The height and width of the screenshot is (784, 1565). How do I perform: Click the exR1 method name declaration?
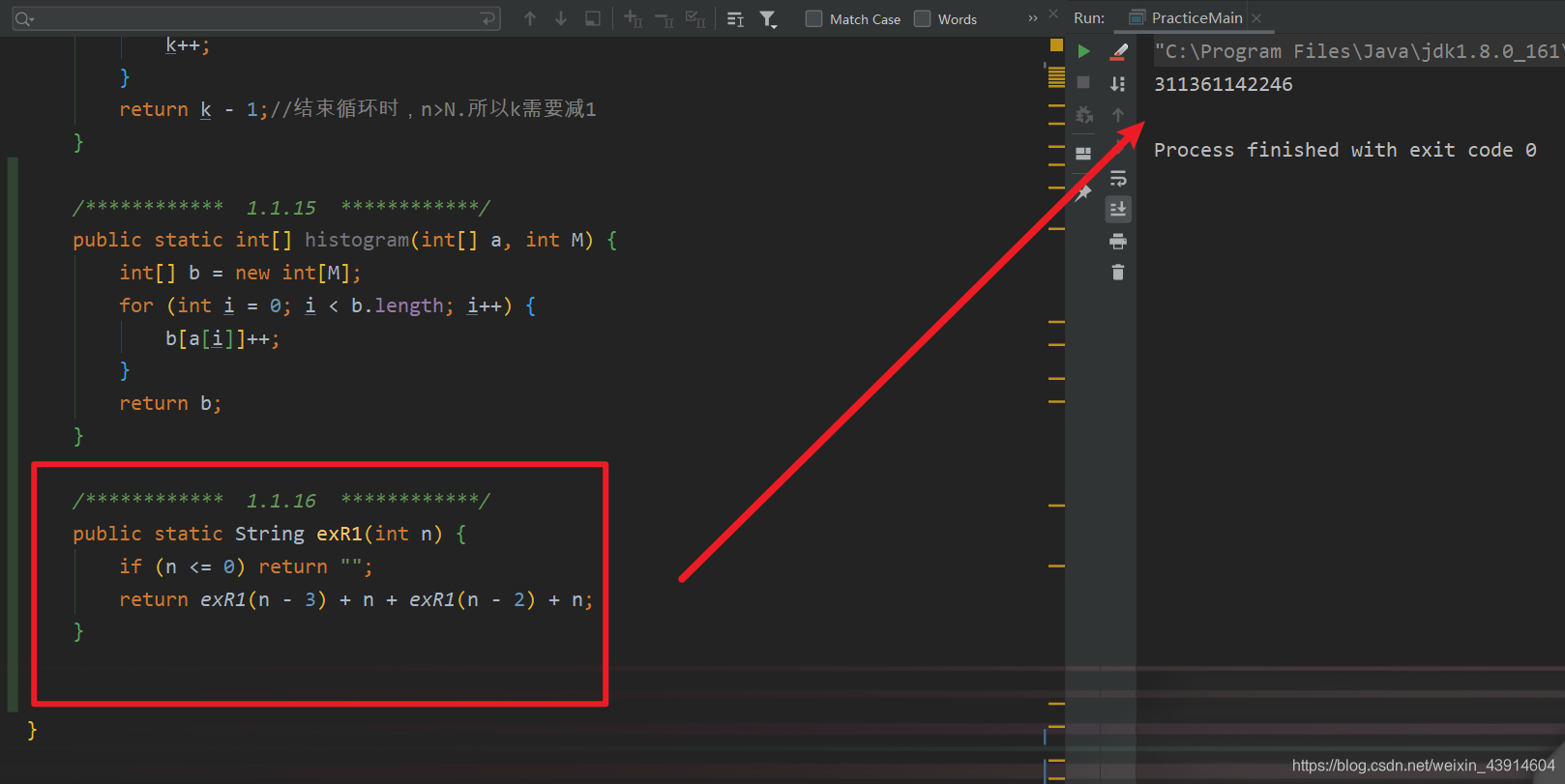[x=339, y=534]
